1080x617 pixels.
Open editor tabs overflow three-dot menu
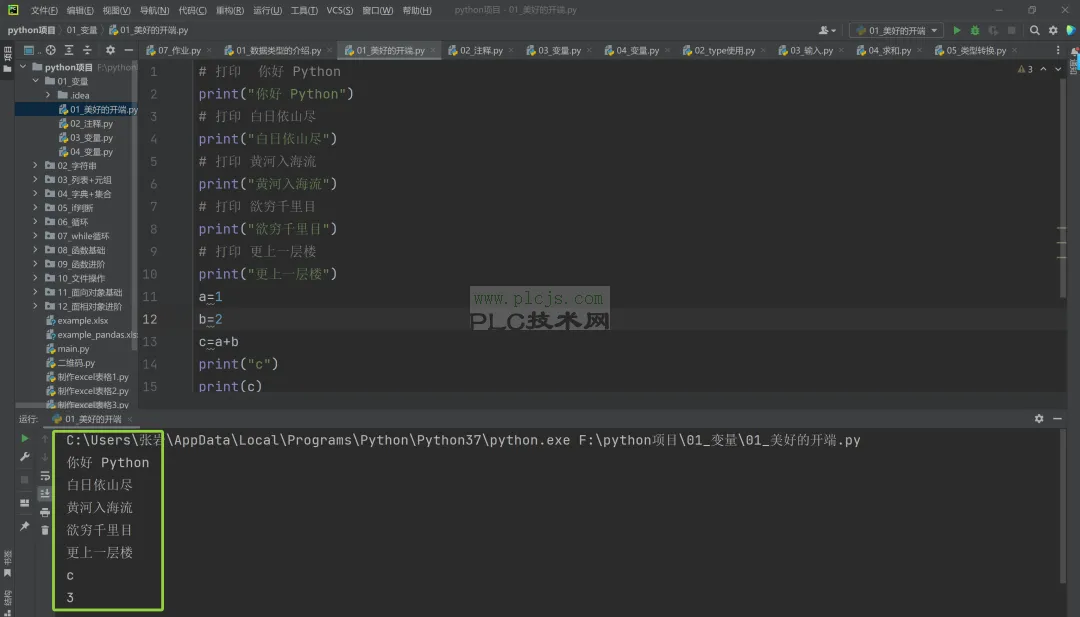click(x=1058, y=50)
